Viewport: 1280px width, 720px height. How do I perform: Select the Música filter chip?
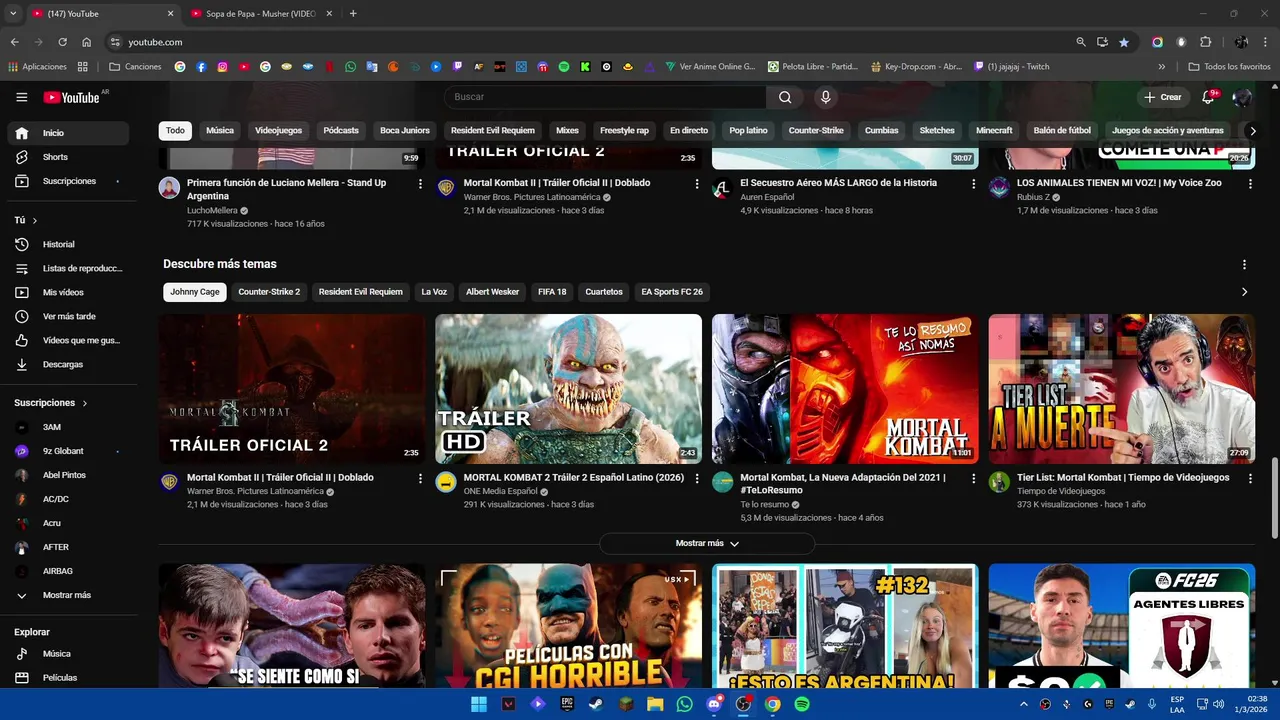pyautogui.click(x=220, y=130)
